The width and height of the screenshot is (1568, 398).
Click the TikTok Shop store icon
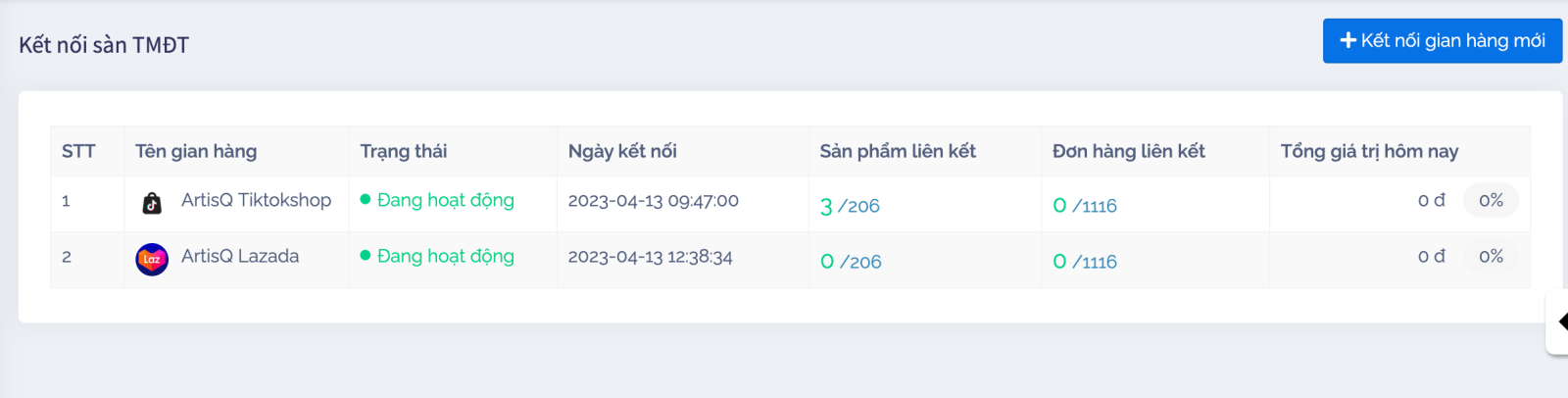coord(152,203)
